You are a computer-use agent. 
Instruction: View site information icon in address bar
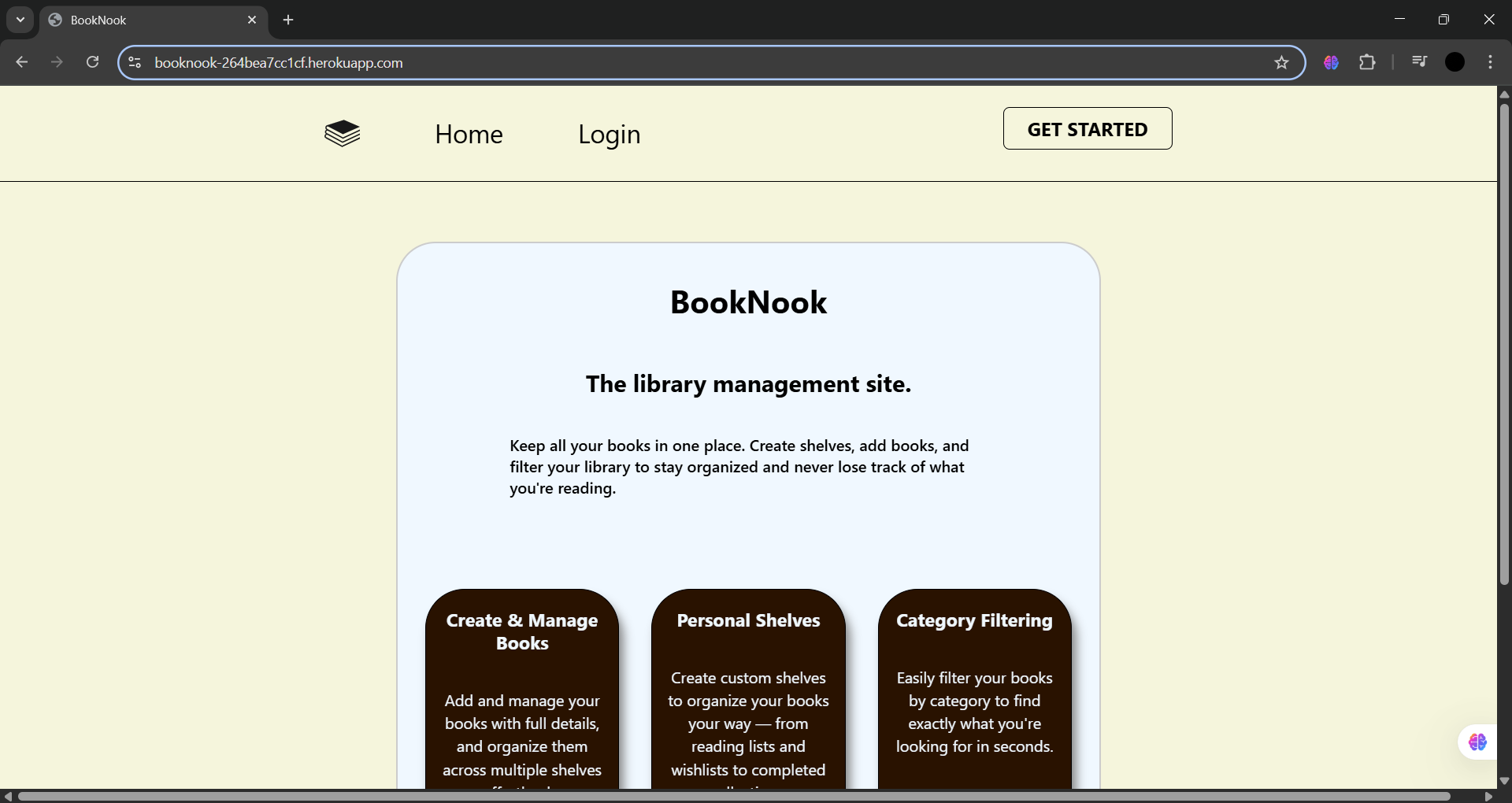[x=135, y=63]
